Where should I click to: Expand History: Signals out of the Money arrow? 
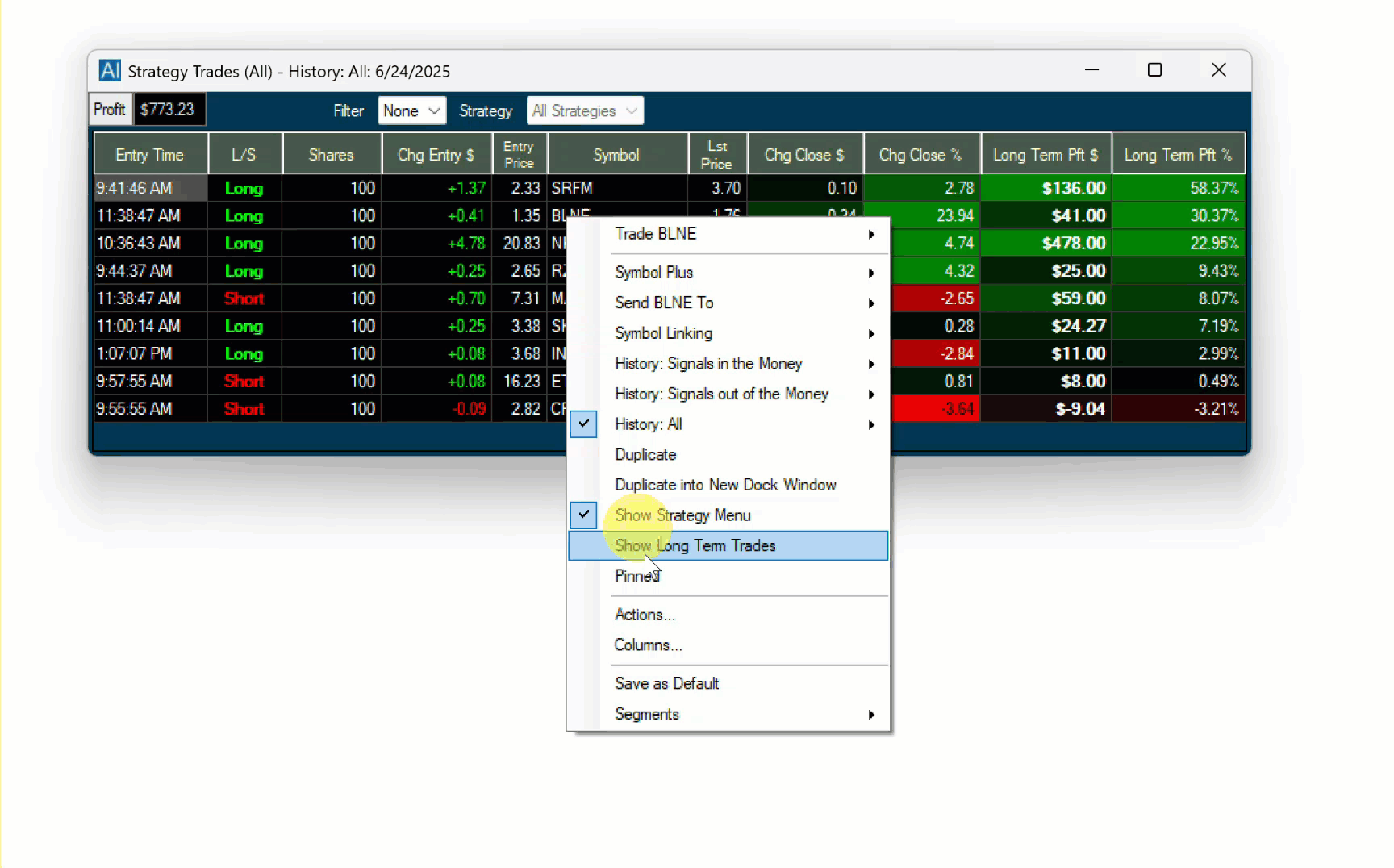(871, 394)
